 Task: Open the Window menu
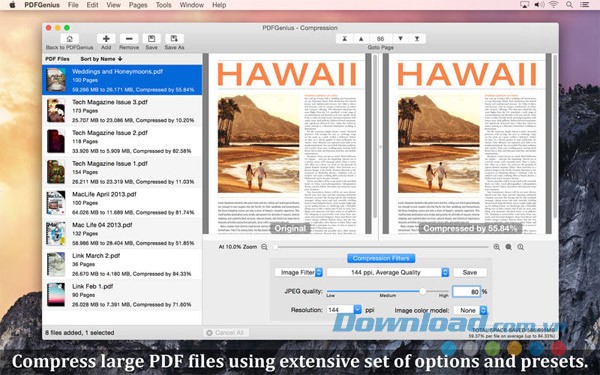tap(192, 5)
